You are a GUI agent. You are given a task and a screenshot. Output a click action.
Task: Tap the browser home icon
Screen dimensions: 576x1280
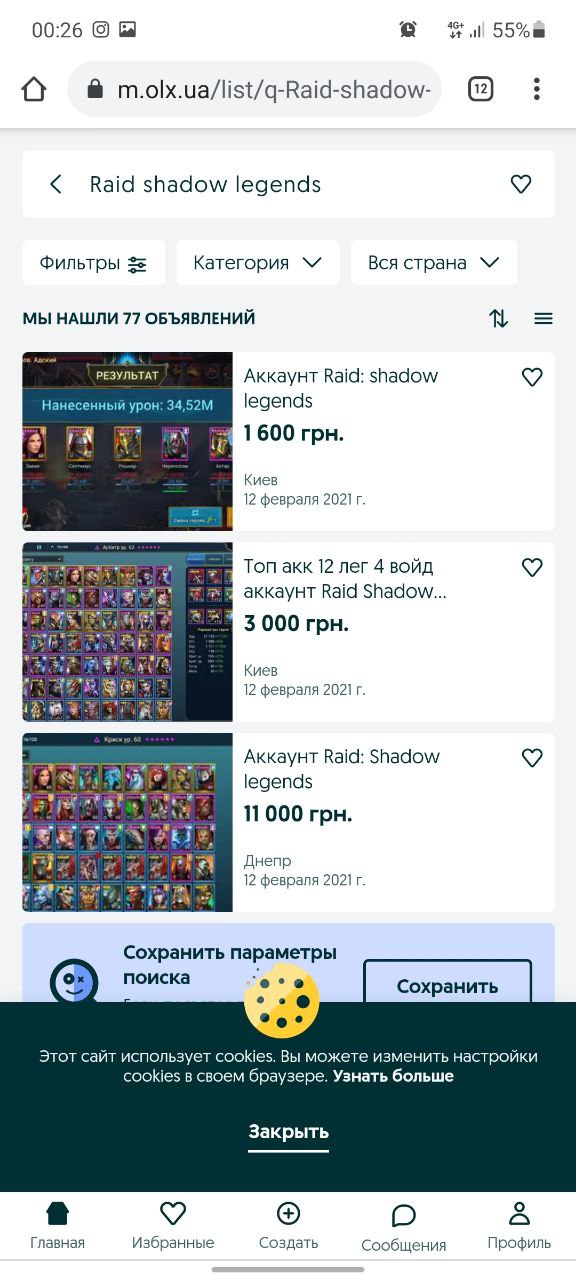34,90
